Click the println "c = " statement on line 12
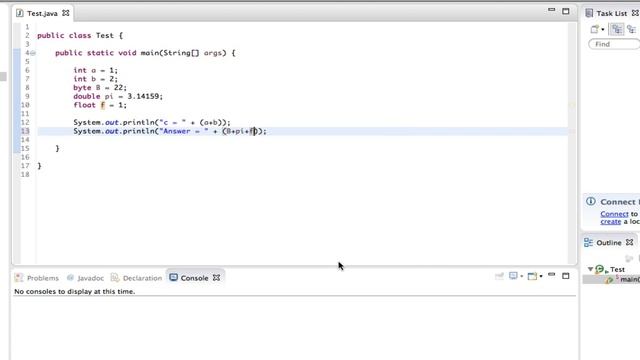 [x=152, y=122]
